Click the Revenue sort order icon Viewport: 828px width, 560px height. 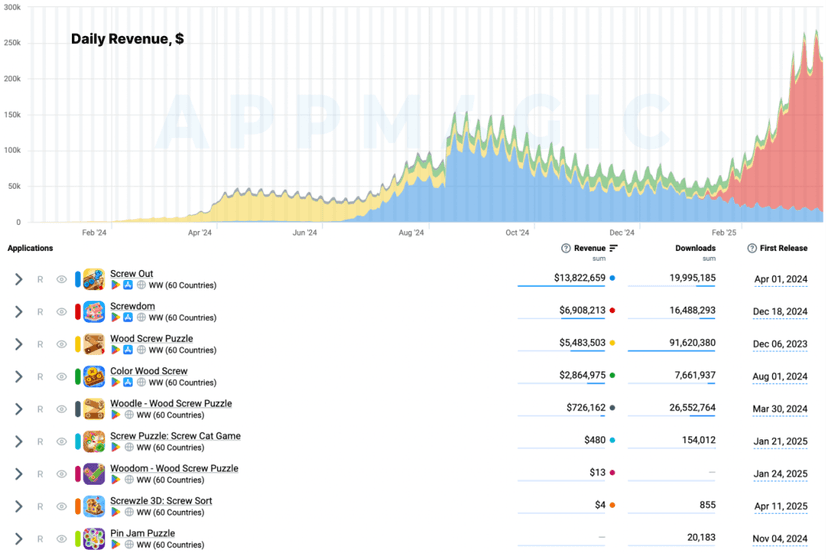(x=614, y=248)
